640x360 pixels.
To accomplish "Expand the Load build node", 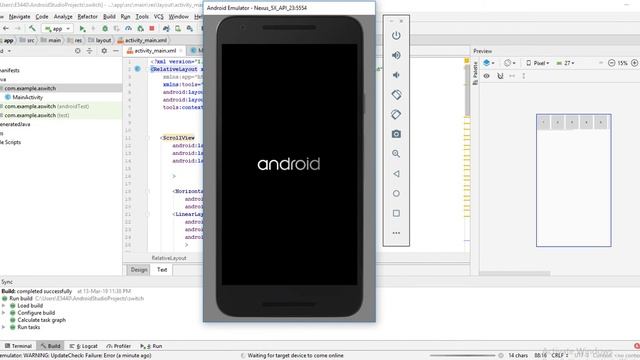I will (x=4, y=306).
